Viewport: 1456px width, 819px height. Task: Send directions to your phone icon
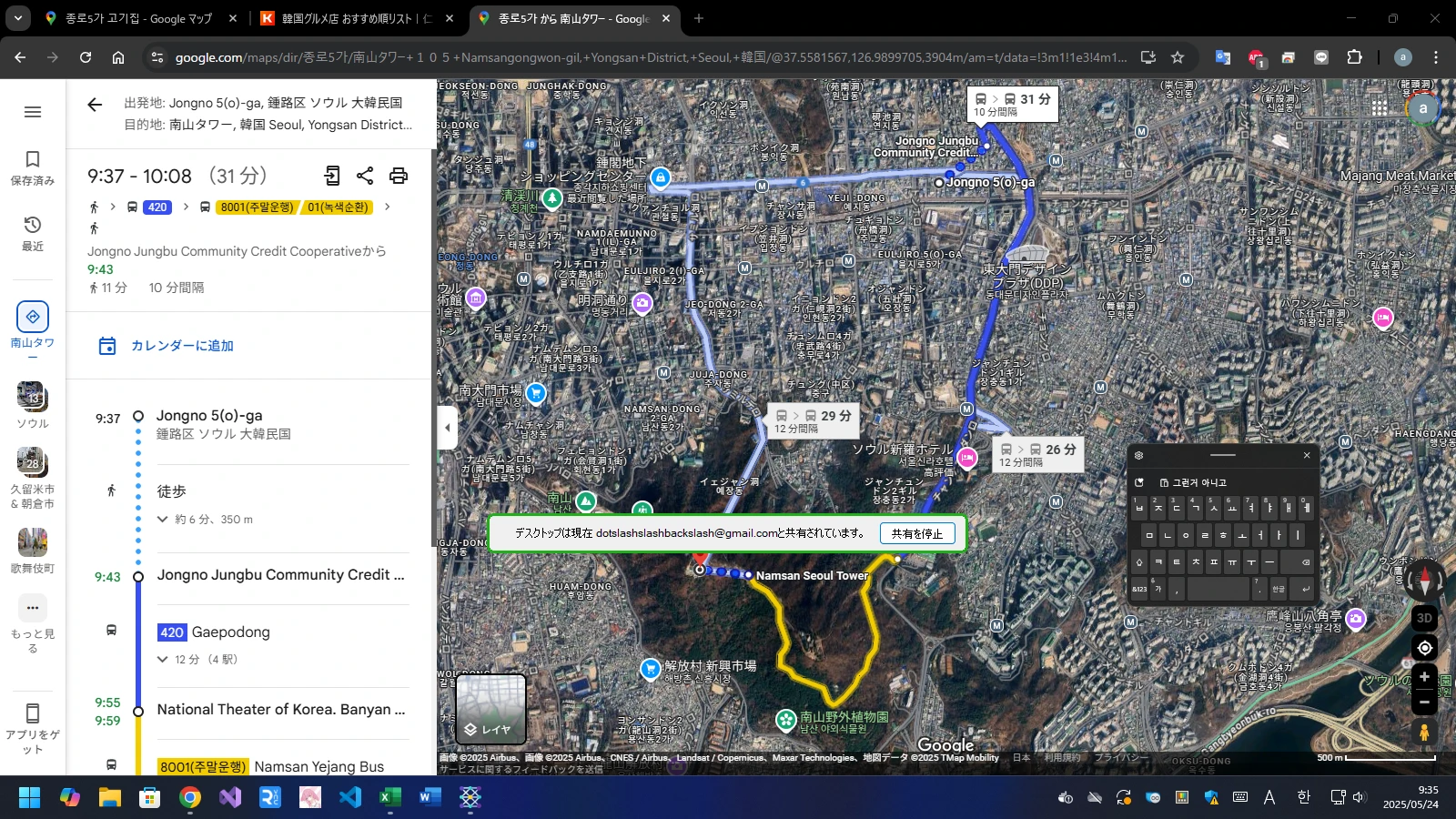[332, 176]
